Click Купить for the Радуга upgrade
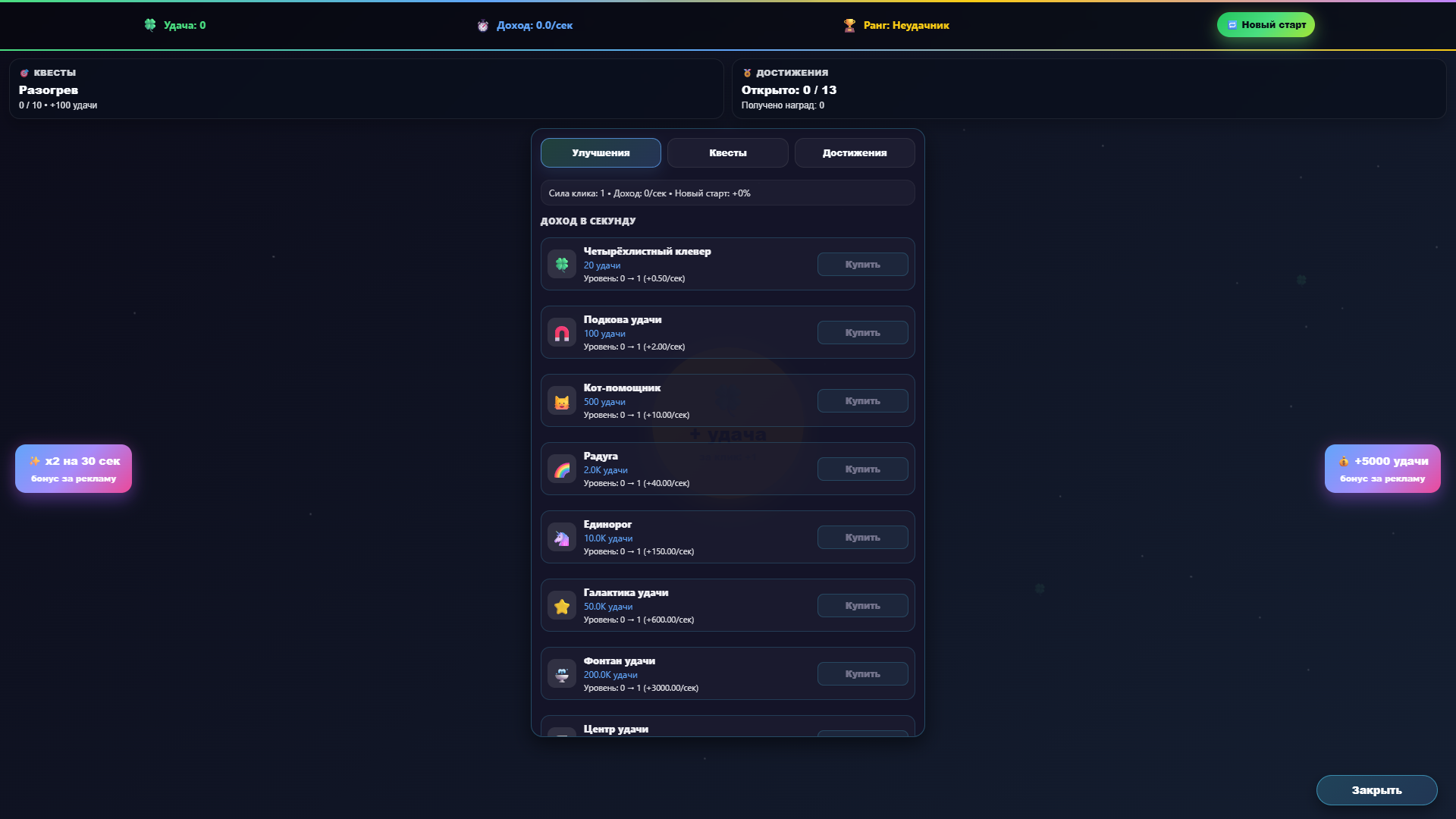Screen dimensions: 1456x819 click(862, 469)
